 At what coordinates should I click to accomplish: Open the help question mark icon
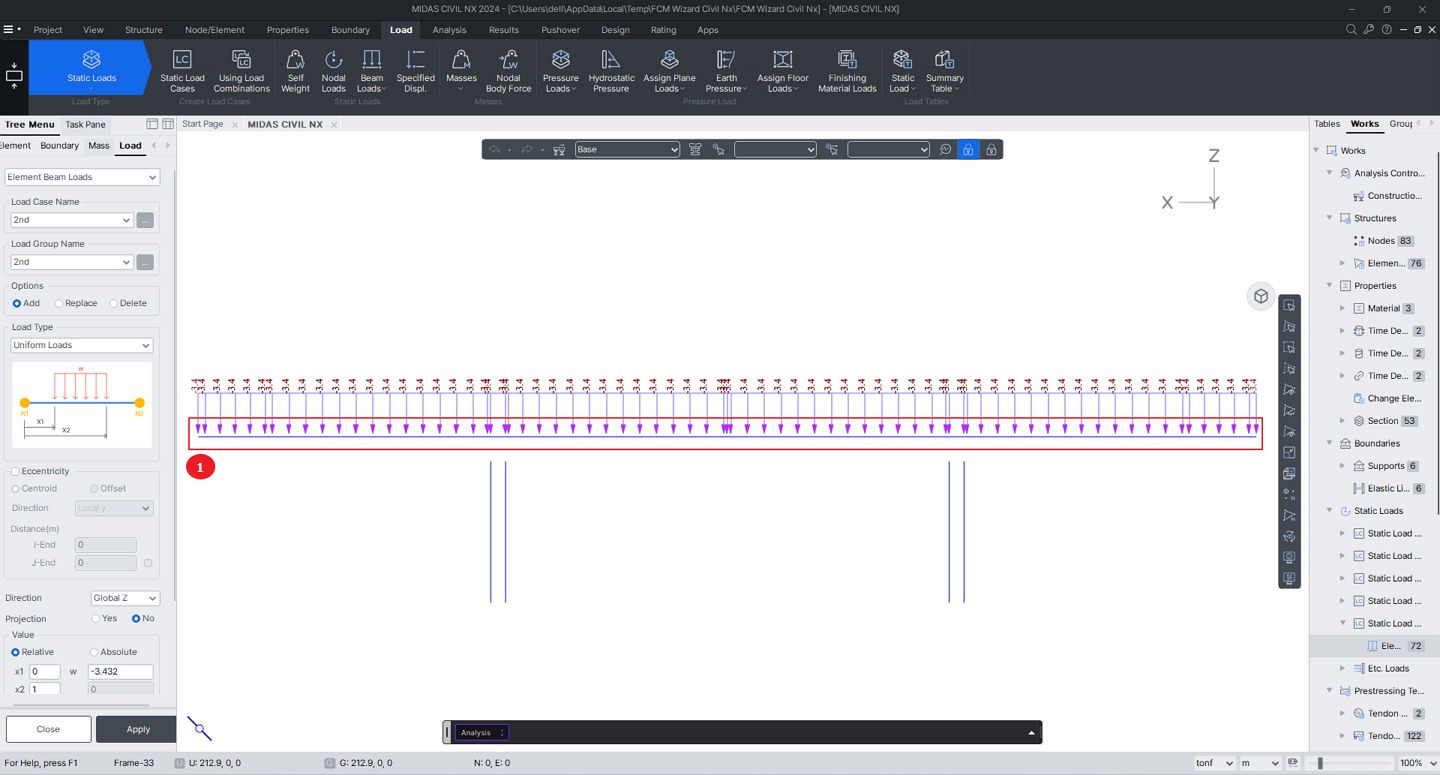coord(1386,30)
